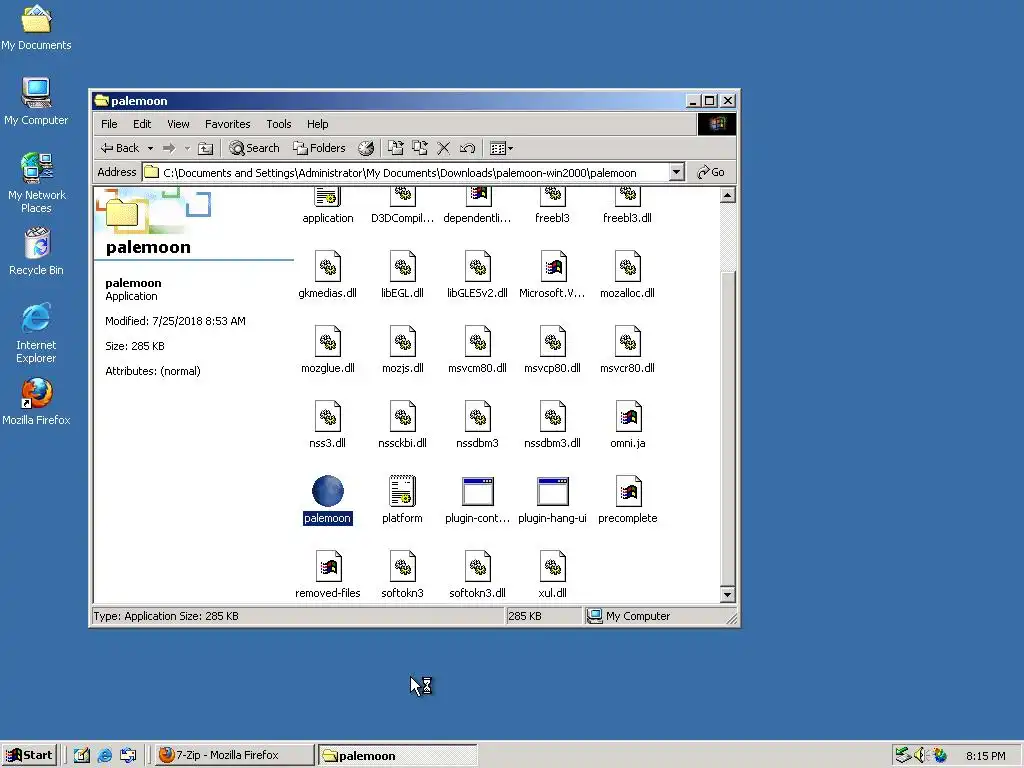The height and width of the screenshot is (768, 1024).
Task: Click the Show Desktop quick launch icon
Action: pos(82,755)
